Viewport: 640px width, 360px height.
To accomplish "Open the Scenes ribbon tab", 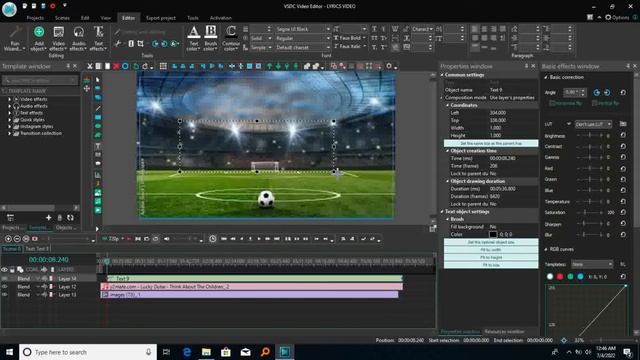I will [x=62, y=18].
